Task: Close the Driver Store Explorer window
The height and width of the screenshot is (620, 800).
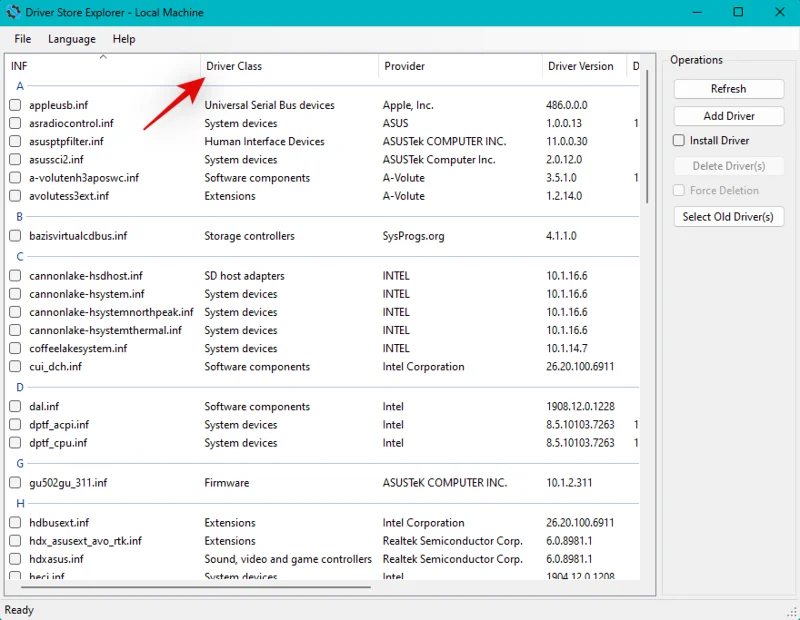Action: [782, 12]
